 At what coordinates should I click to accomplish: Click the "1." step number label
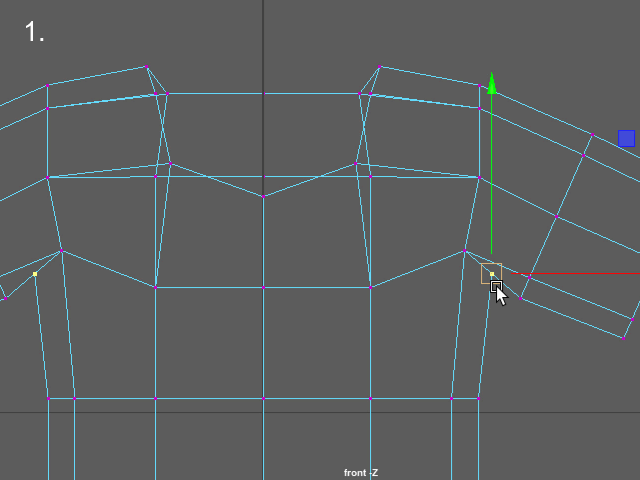point(35,32)
